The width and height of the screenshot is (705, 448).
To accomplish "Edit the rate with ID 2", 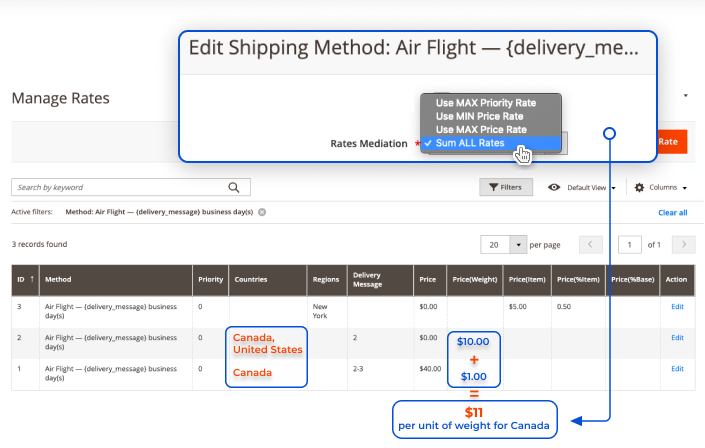I will [677, 338].
